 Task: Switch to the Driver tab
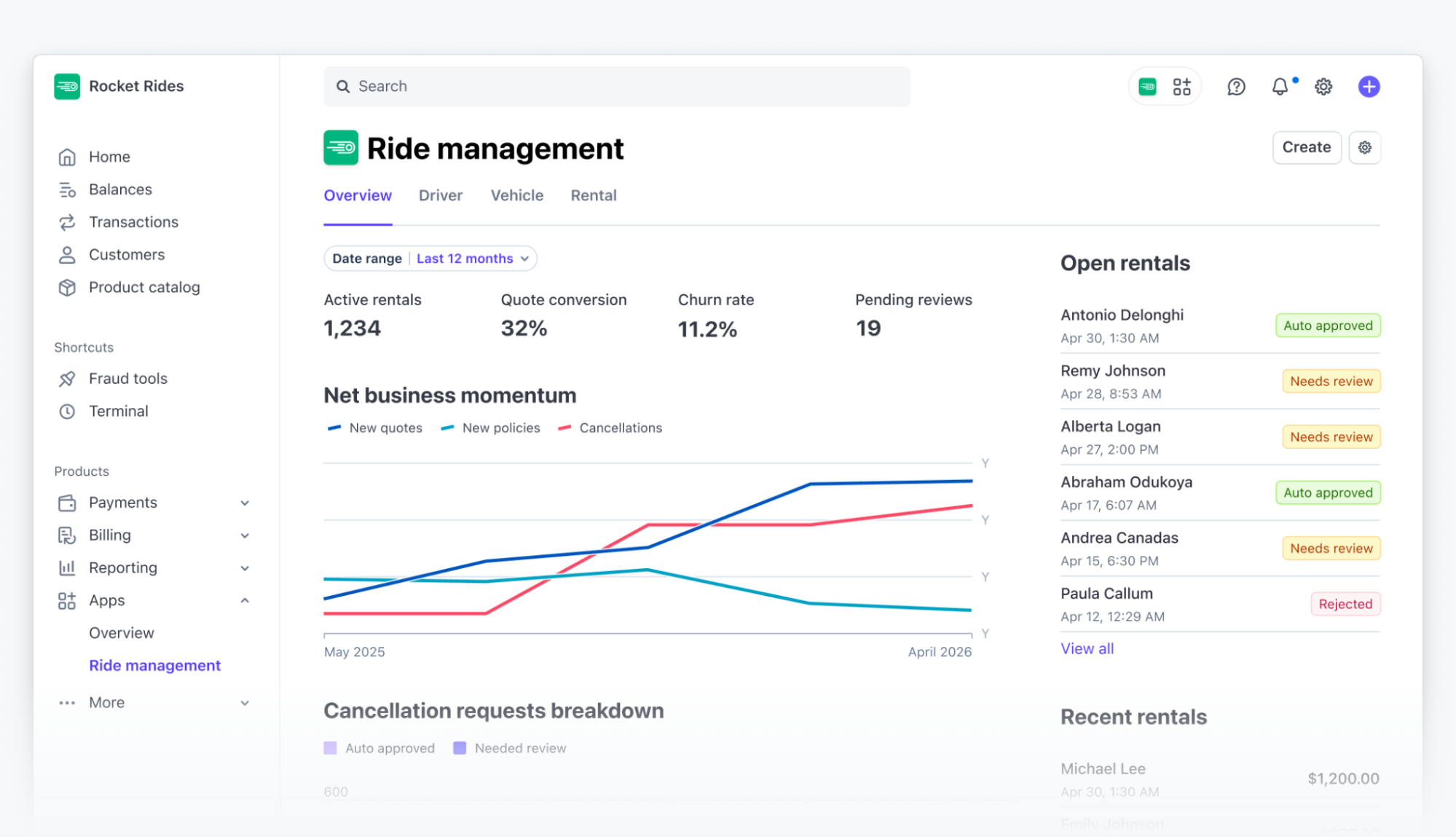pyautogui.click(x=441, y=195)
